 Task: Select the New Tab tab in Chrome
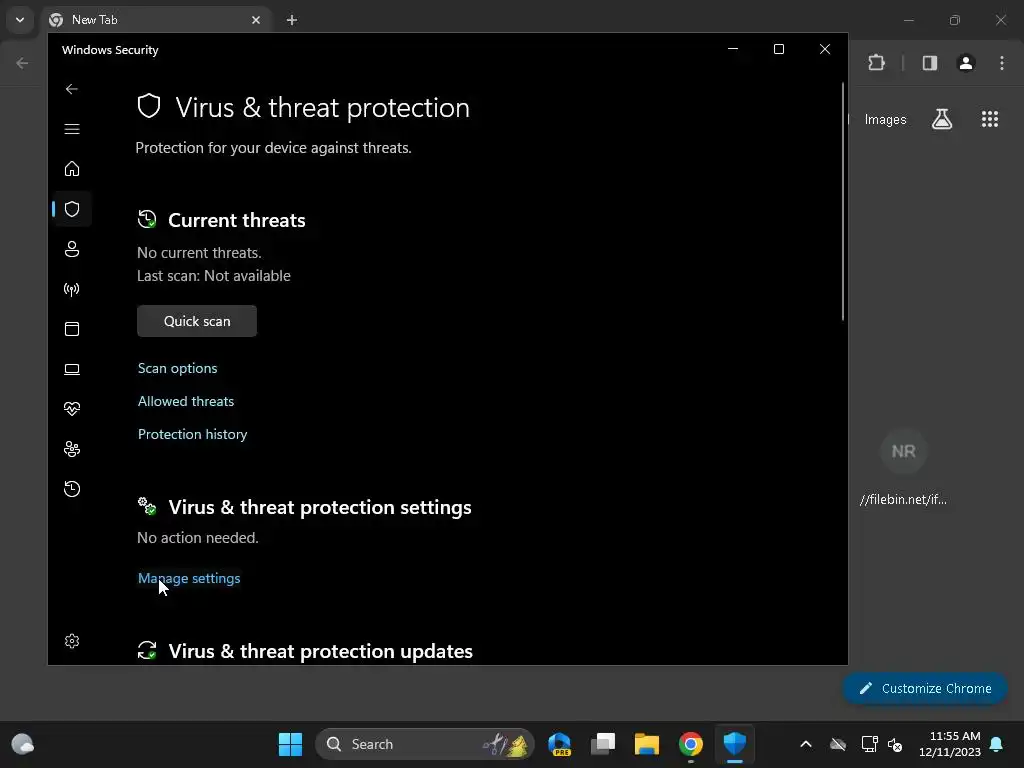click(x=155, y=20)
